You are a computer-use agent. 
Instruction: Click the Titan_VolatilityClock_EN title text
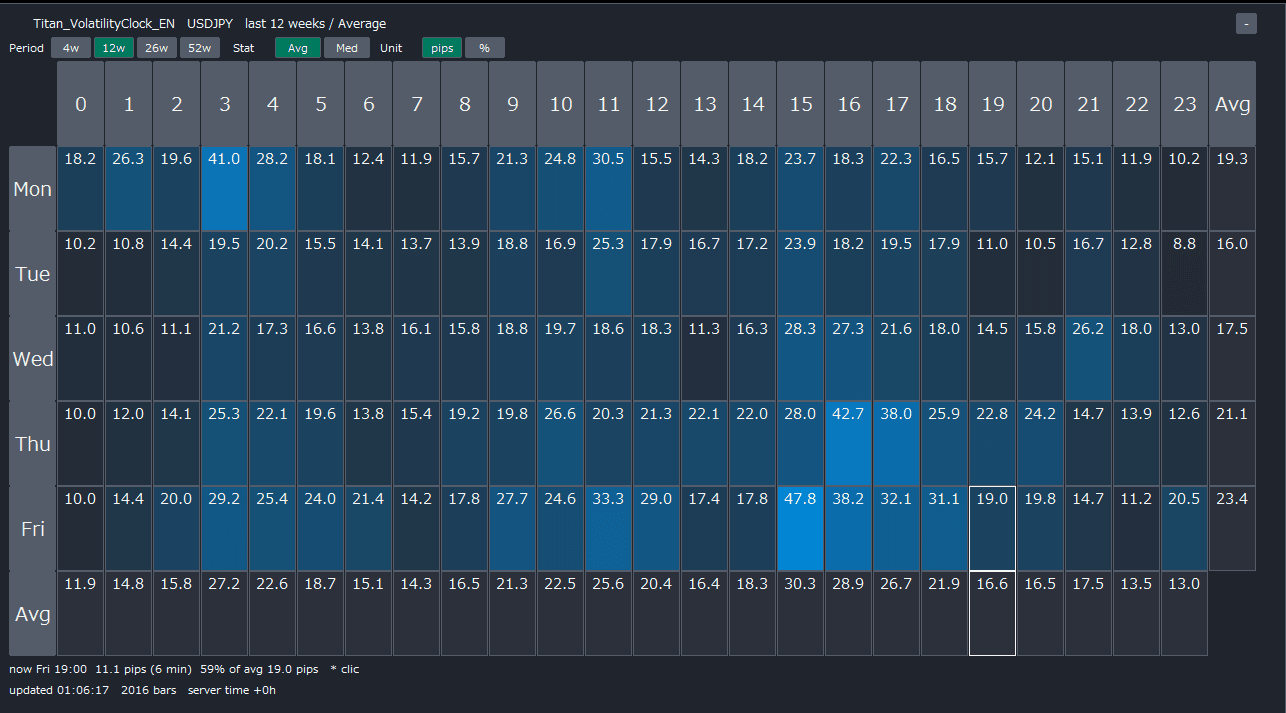point(104,24)
